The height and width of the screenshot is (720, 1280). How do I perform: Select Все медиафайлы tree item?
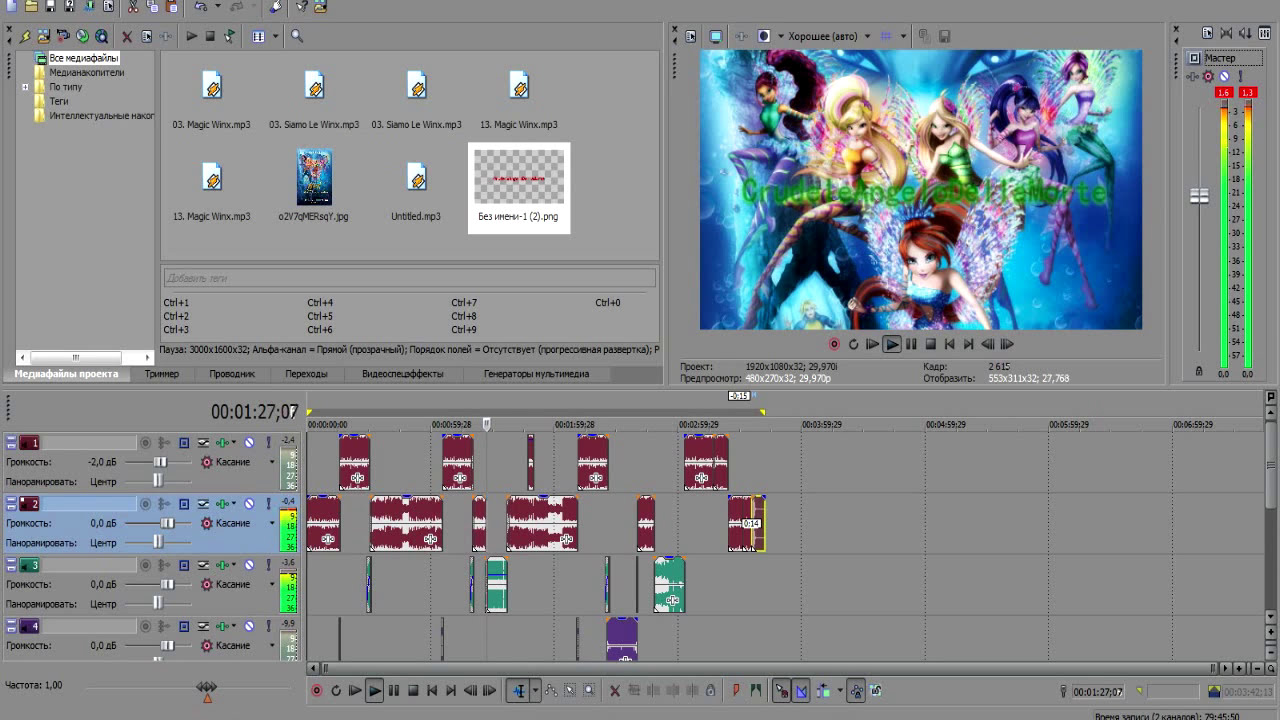pyautogui.click(x=84, y=58)
